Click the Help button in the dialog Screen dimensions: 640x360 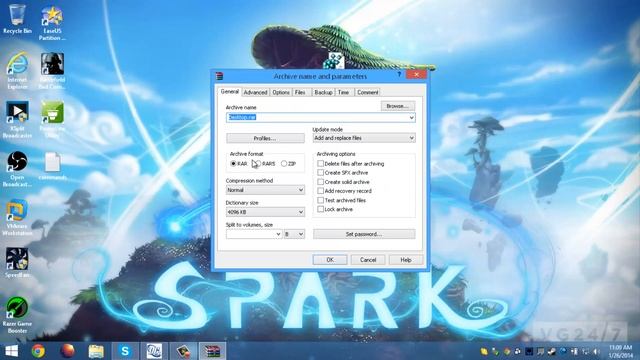(406, 260)
